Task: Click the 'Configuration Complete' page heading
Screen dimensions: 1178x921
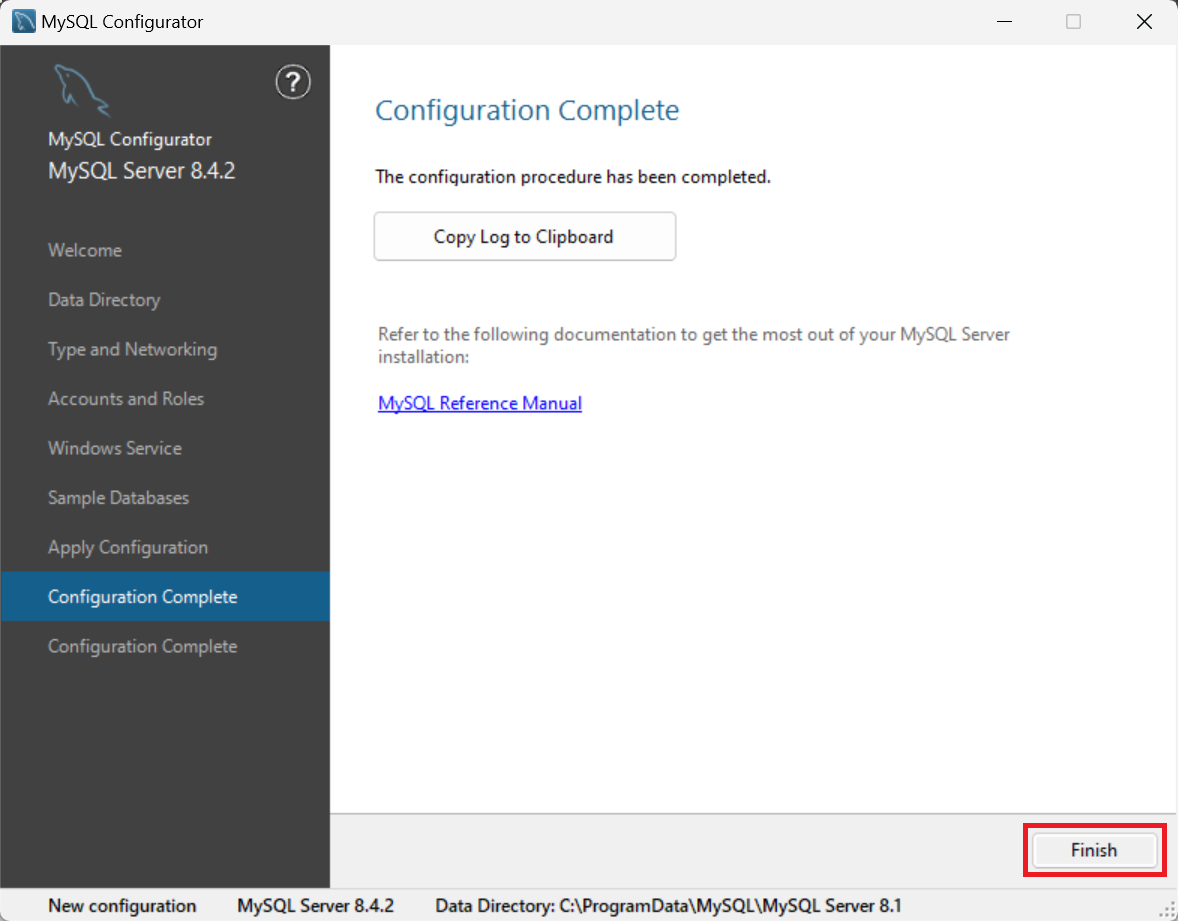Action: [x=527, y=110]
